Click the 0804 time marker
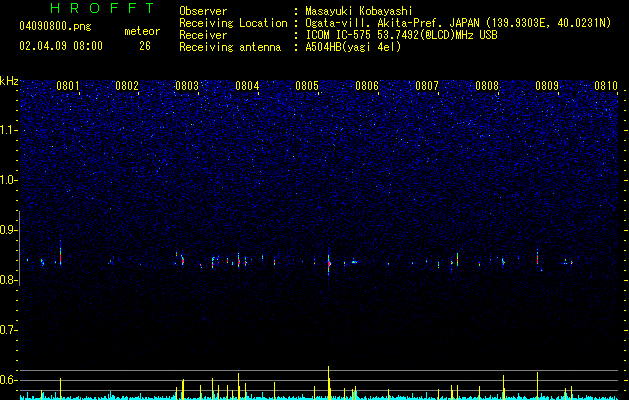 [x=247, y=86]
